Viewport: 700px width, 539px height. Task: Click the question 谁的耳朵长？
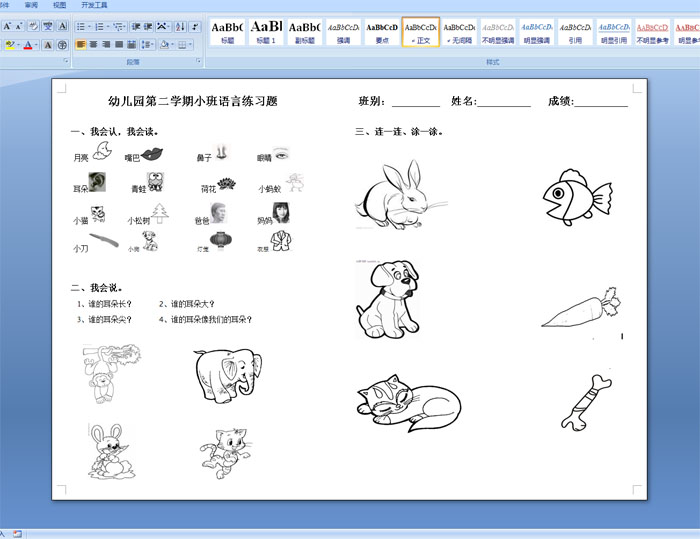pyautogui.click(x=110, y=304)
